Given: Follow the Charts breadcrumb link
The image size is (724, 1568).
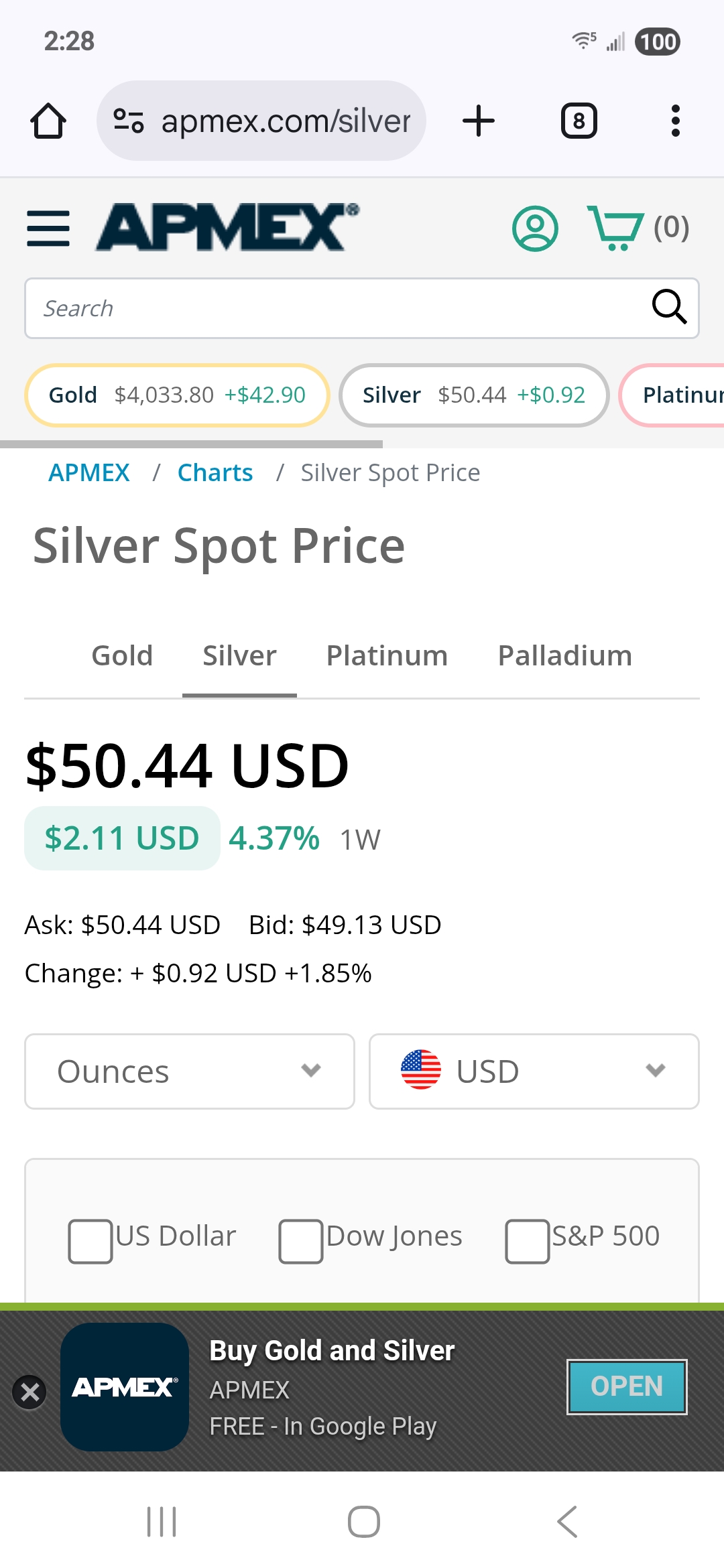Looking at the screenshot, I should pyautogui.click(x=215, y=473).
